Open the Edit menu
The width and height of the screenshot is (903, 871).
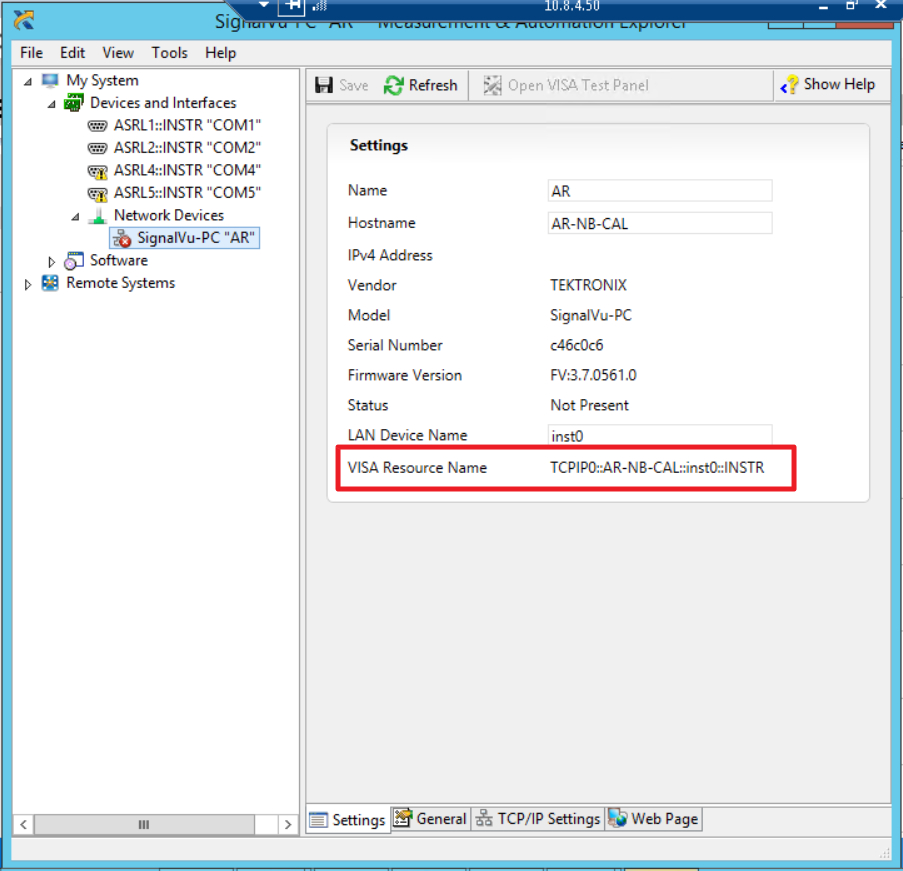click(72, 53)
